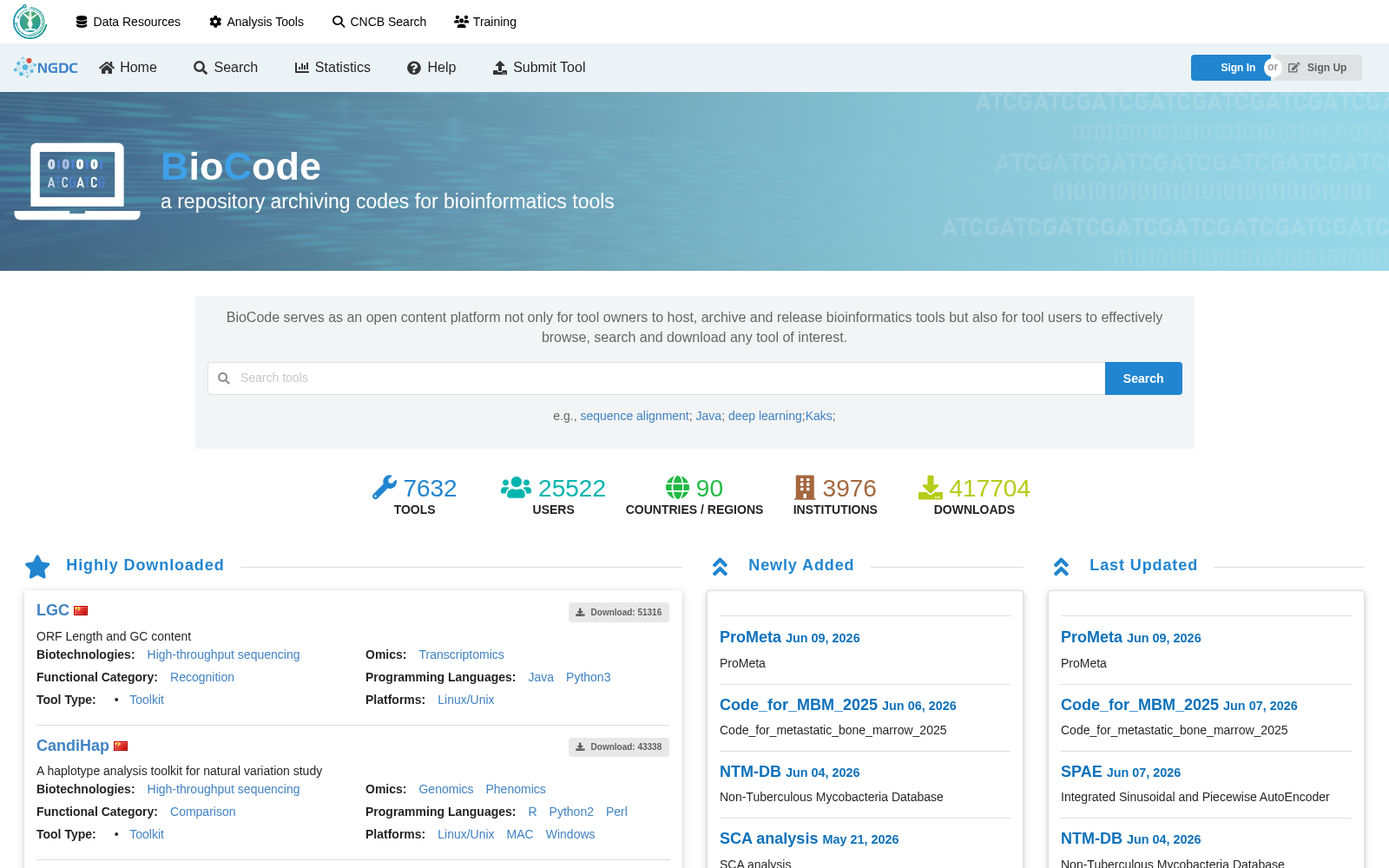Viewport: 1389px width, 868px height.
Task: Click the Newly Added chevrons icon
Action: 720,567
